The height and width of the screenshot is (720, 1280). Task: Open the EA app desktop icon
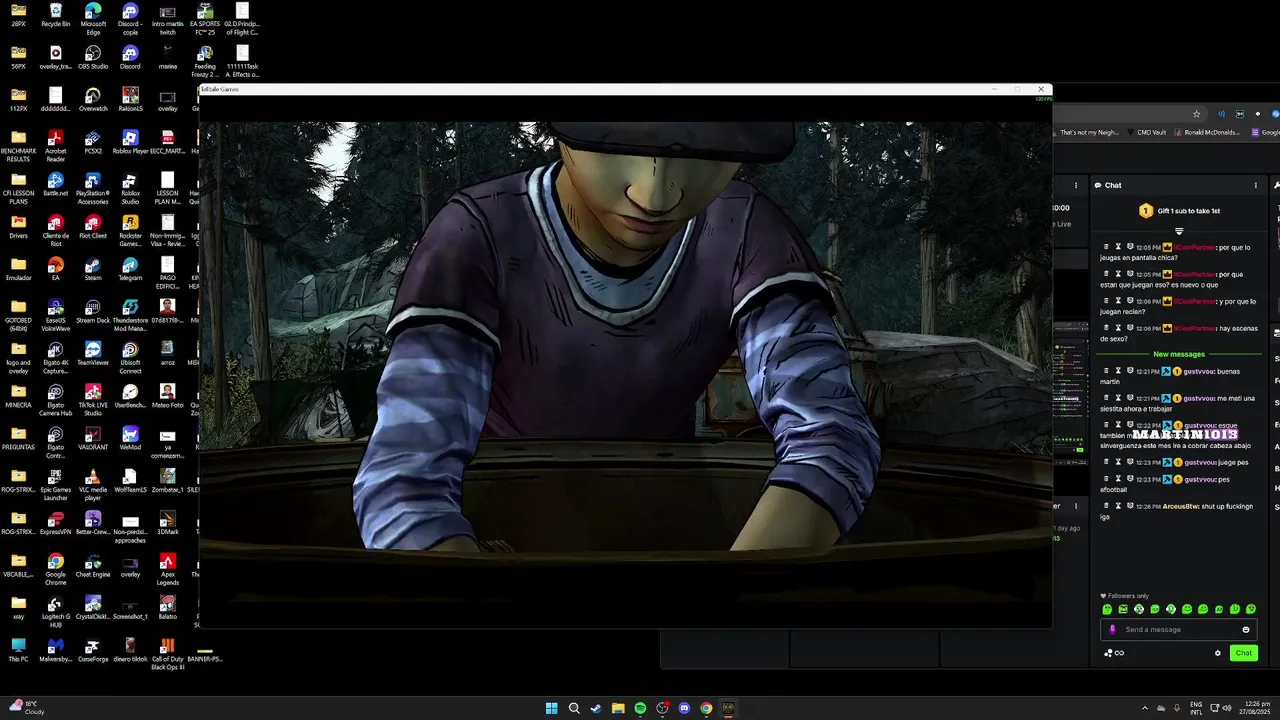(x=55, y=268)
